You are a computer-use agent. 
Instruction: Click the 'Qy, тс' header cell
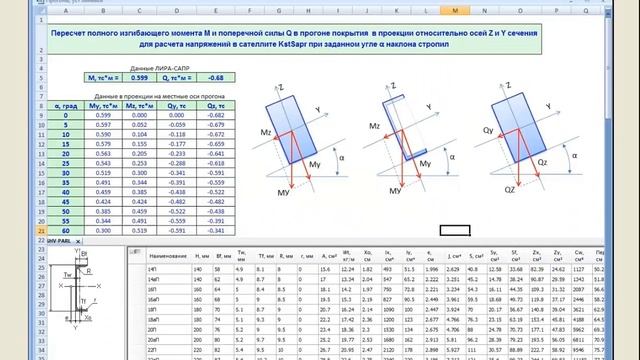point(176,106)
